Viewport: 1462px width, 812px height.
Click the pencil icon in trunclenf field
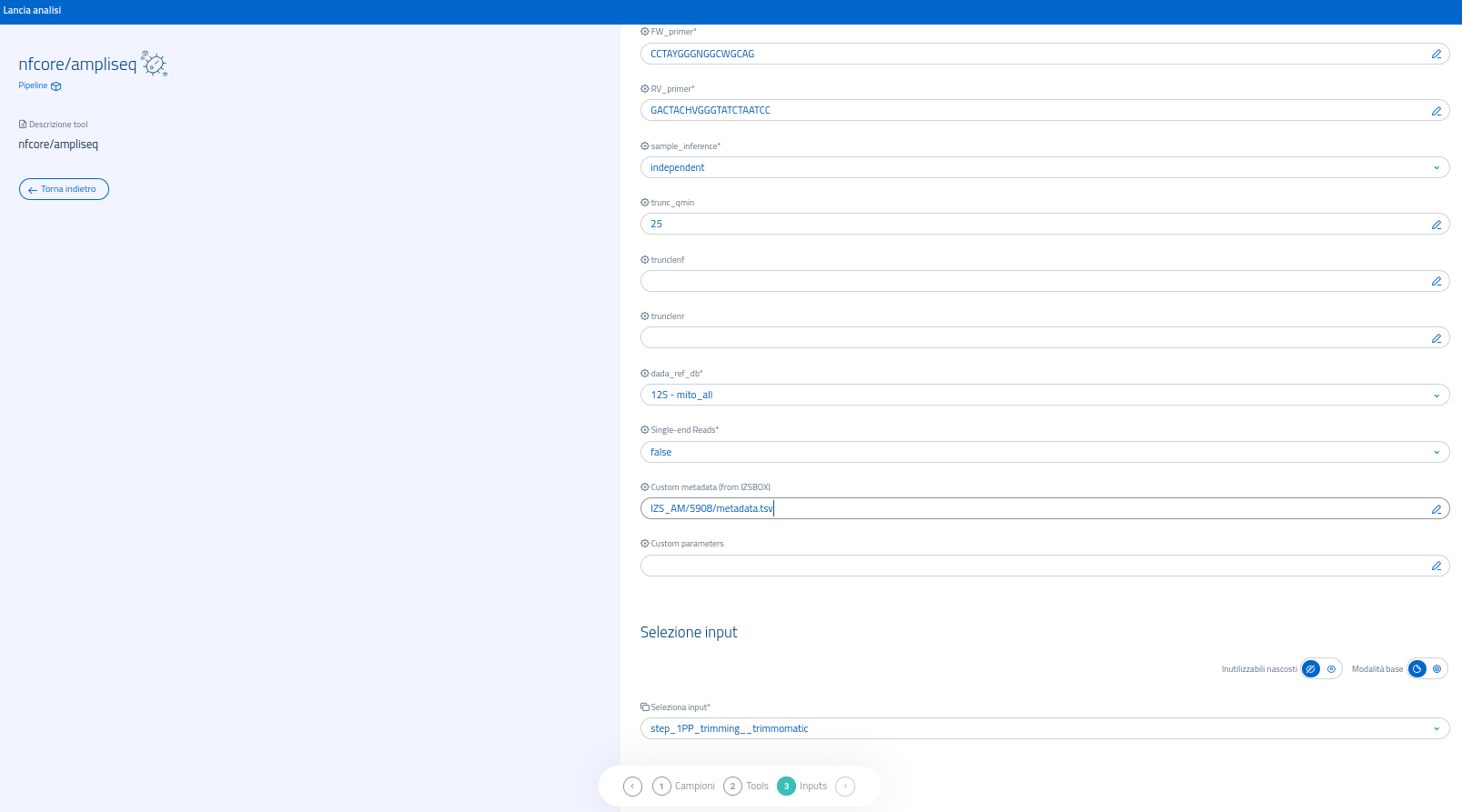click(x=1437, y=282)
